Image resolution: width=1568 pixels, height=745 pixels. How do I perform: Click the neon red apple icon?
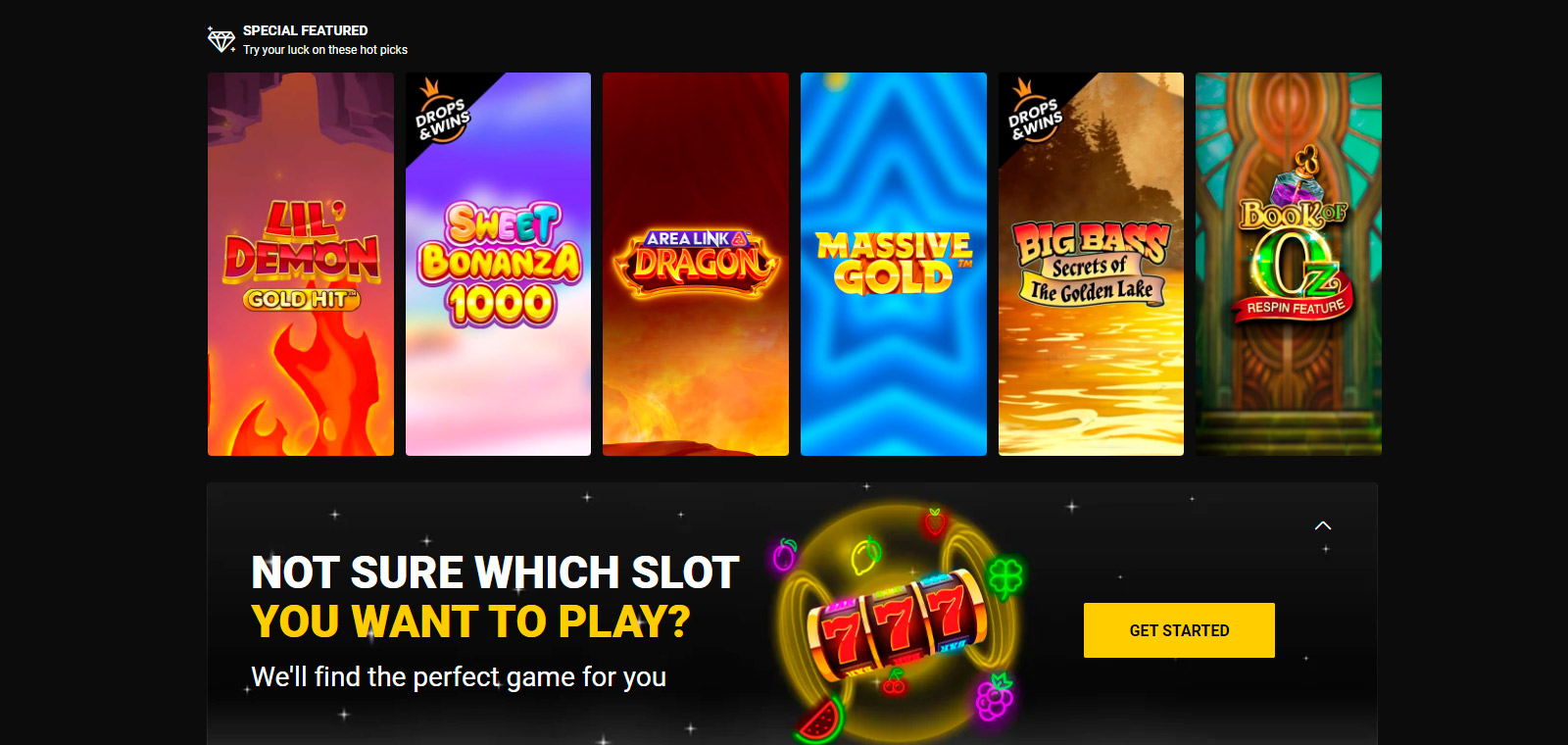click(935, 521)
